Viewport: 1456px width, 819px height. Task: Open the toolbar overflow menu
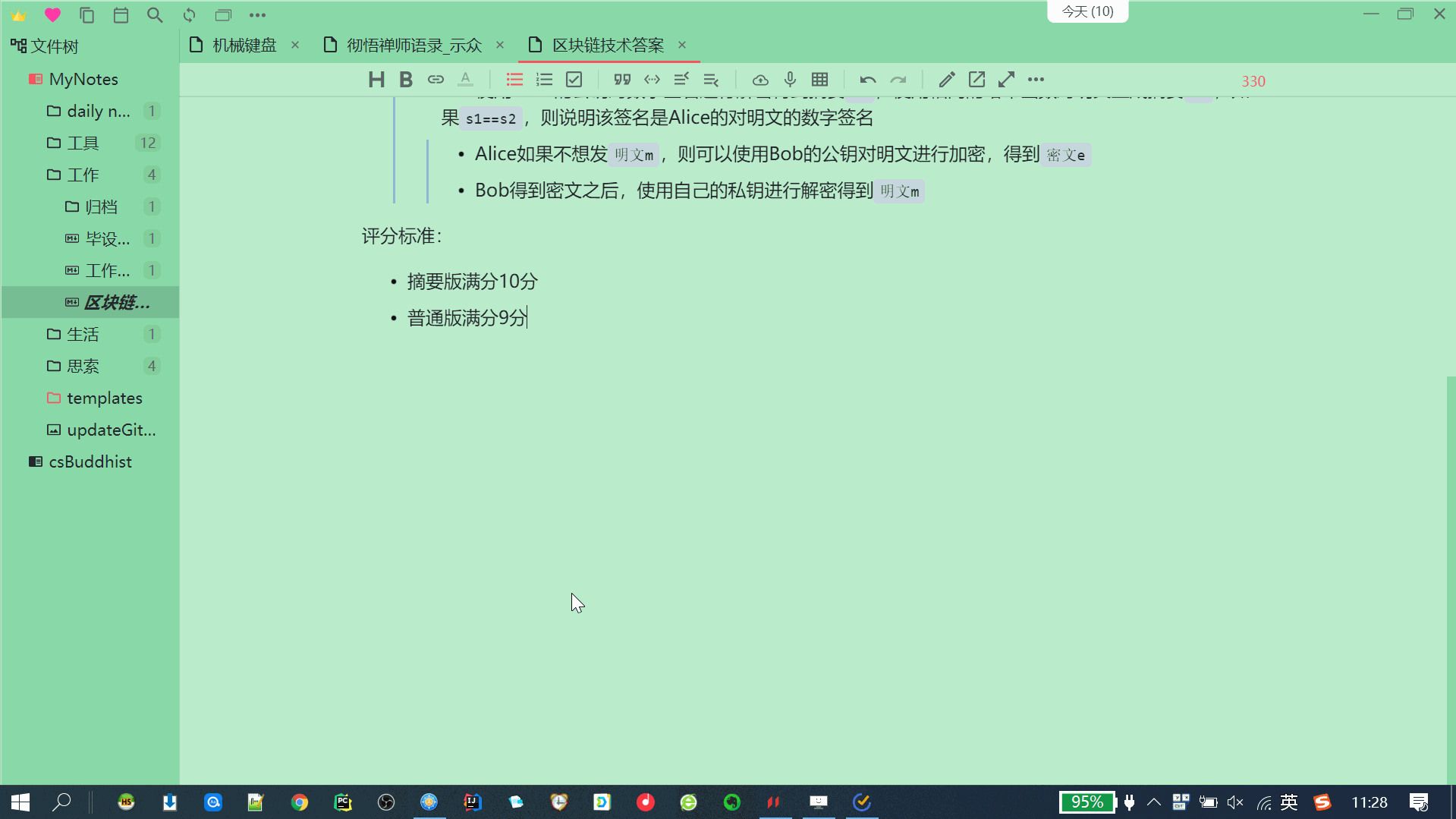[x=1036, y=79]
